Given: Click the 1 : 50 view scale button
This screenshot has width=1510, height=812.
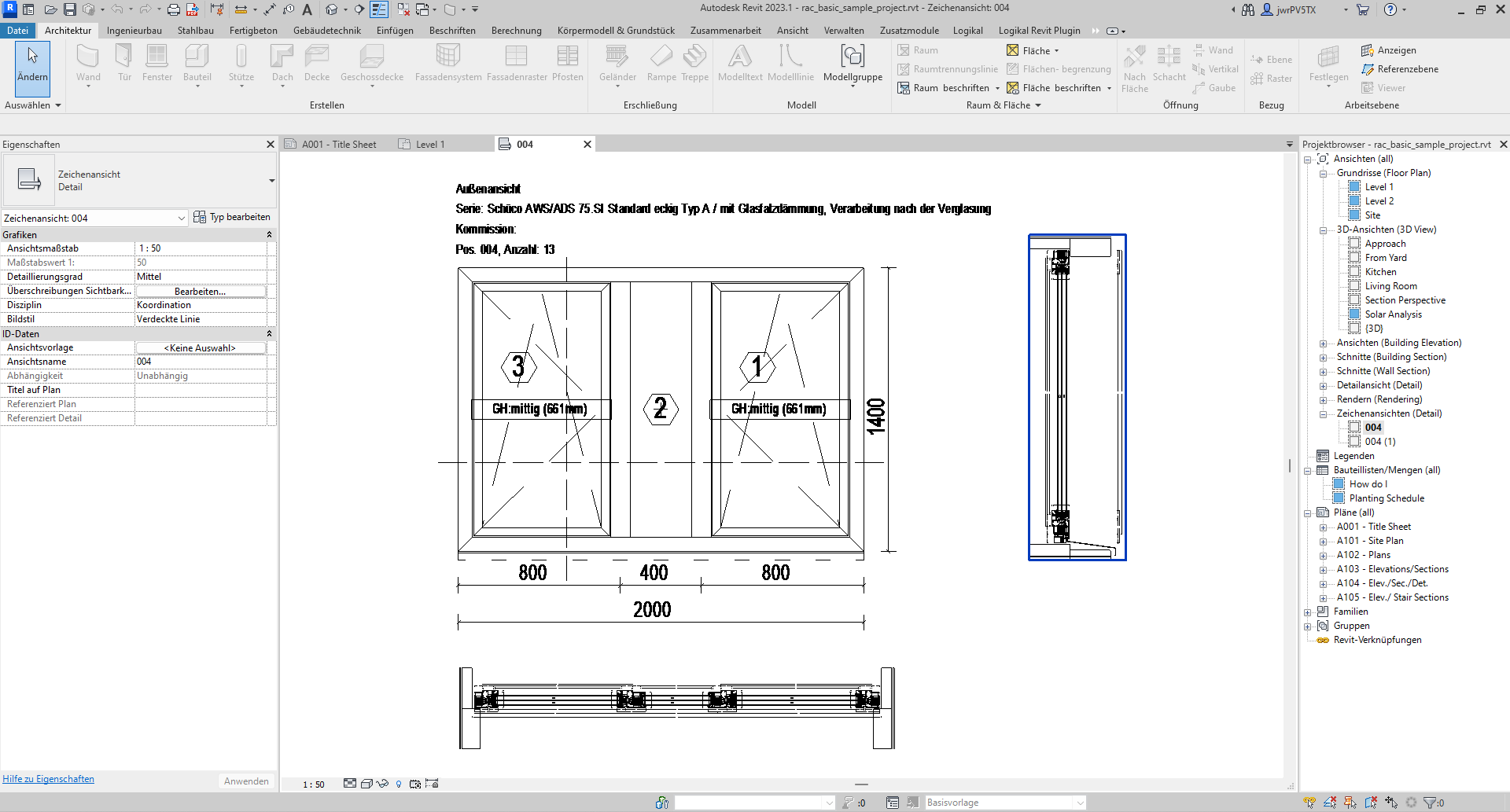Looking at the screenshot, I should (314, 784).
